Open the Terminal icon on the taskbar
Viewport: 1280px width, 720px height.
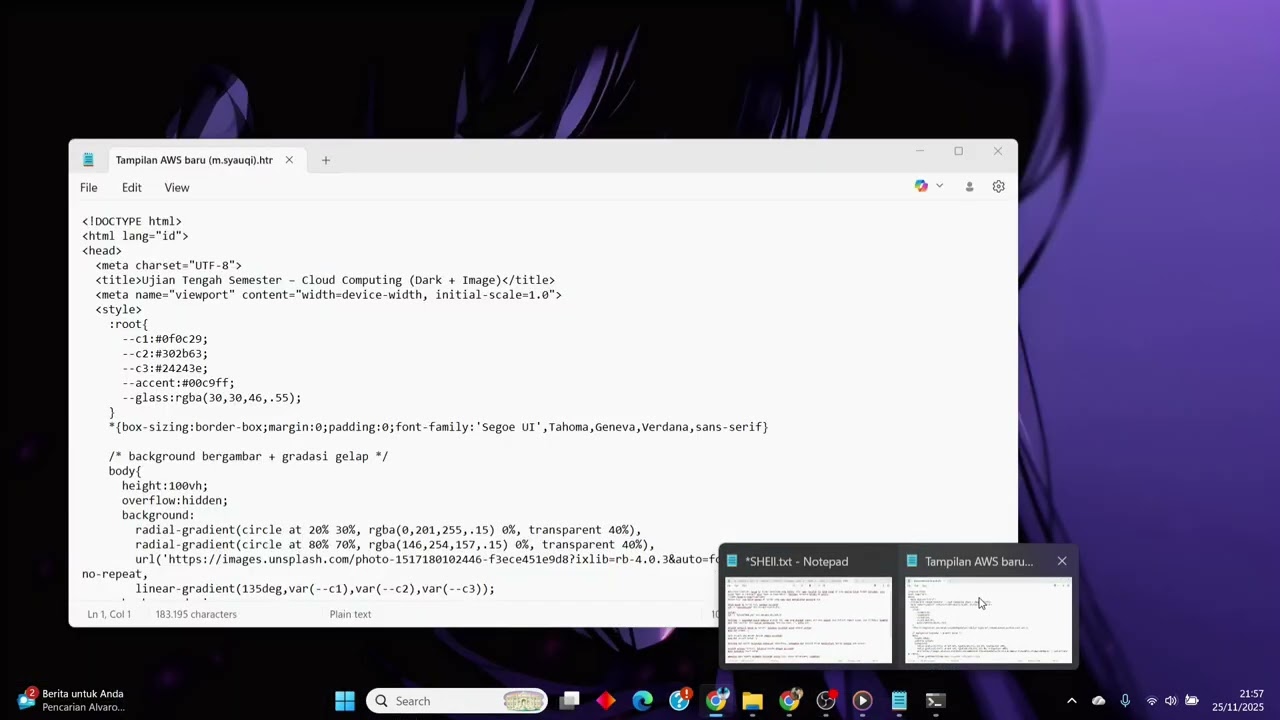pyautogui.click(x=935, y=701)
